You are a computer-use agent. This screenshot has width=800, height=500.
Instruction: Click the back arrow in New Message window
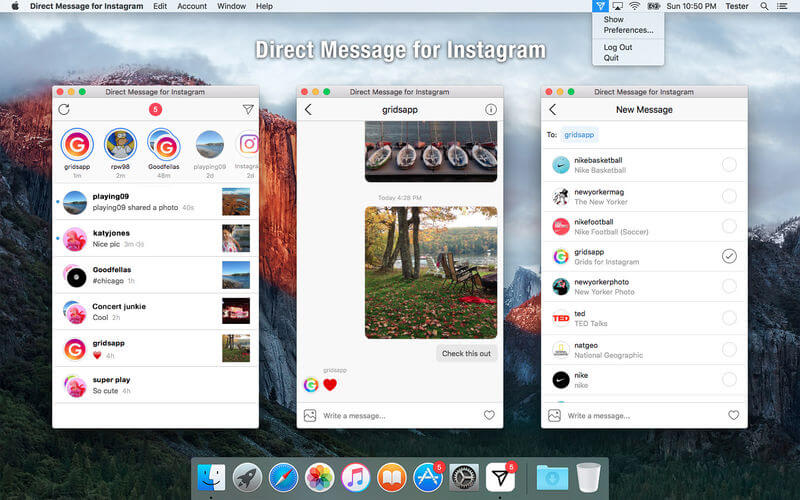click(553, 109)
